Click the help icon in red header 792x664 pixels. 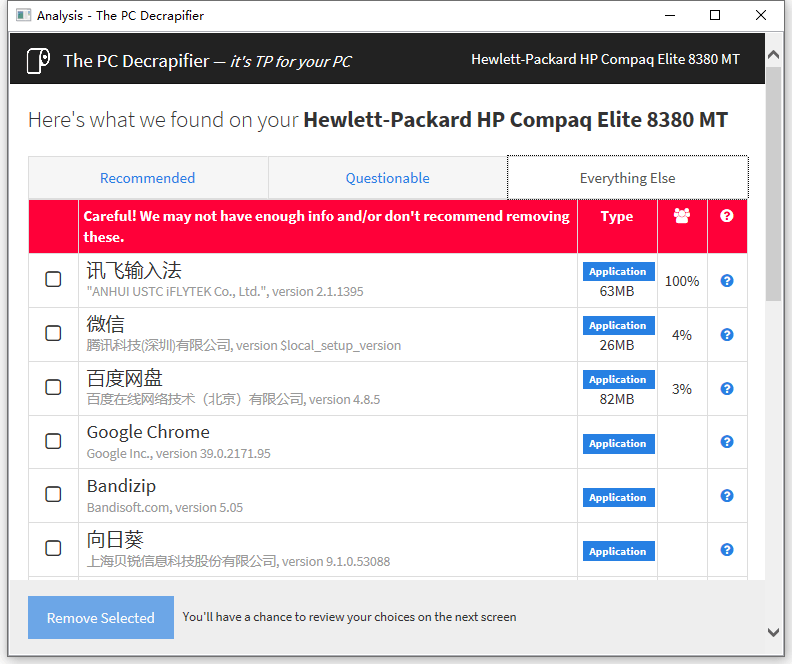click(727, 216)
